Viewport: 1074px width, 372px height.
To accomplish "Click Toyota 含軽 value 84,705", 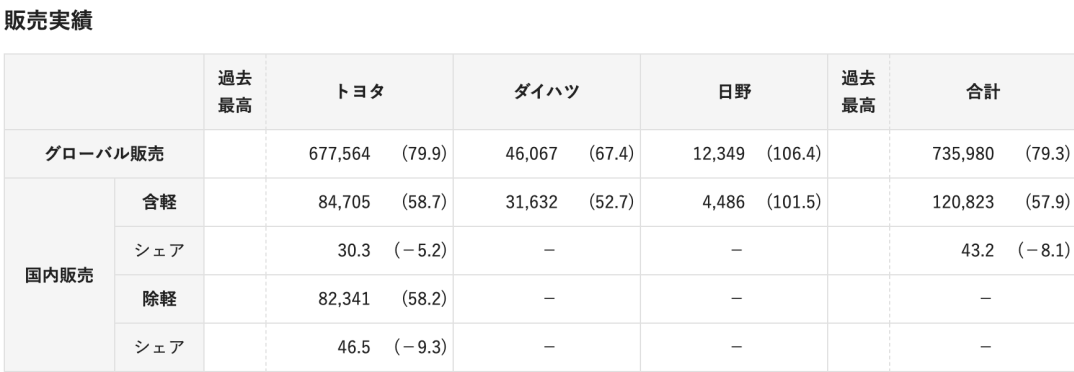I will point(344,202).
